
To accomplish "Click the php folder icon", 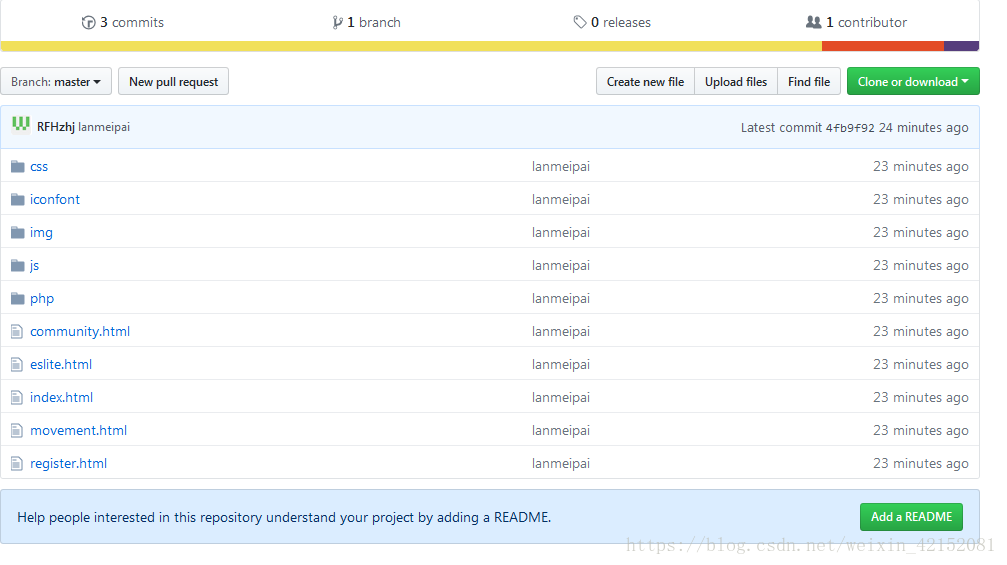I will tap(17, 299).
